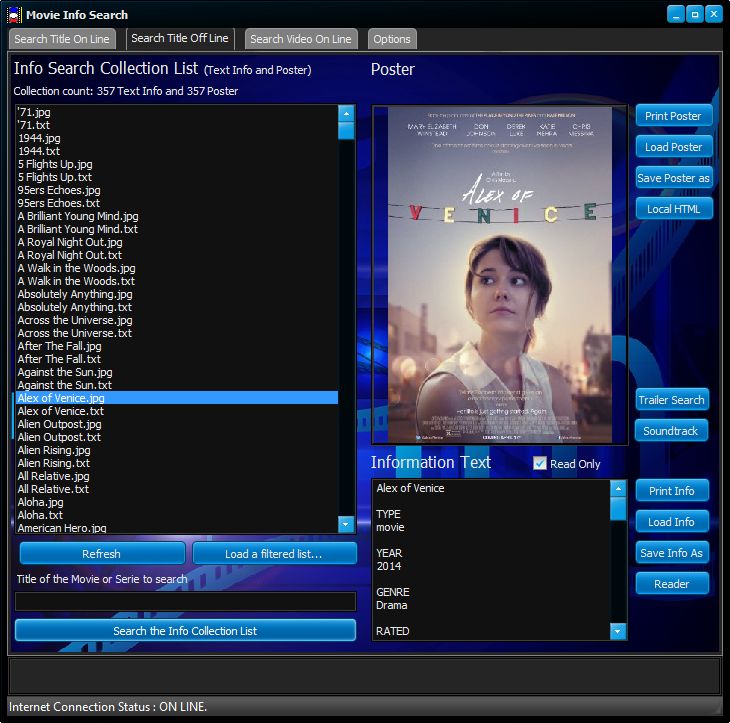This screenshot has height=723, width=730.
Task: Select 95ers Echoes.jpg
Action: pos(177,190)
